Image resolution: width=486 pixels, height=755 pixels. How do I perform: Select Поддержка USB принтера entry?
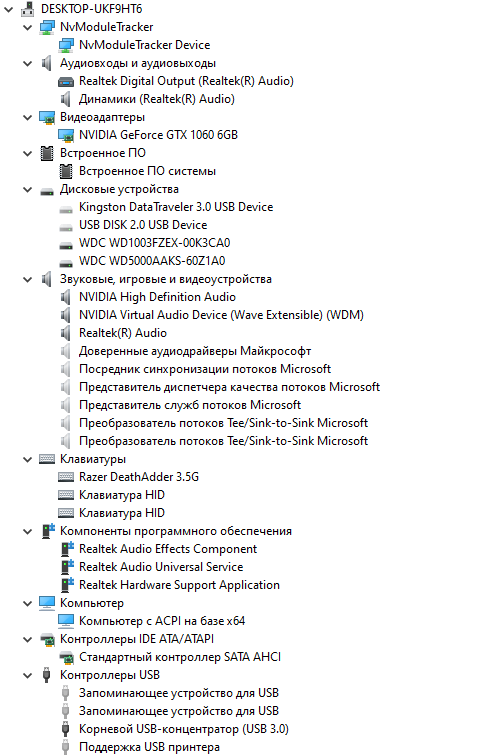point(149,747)
